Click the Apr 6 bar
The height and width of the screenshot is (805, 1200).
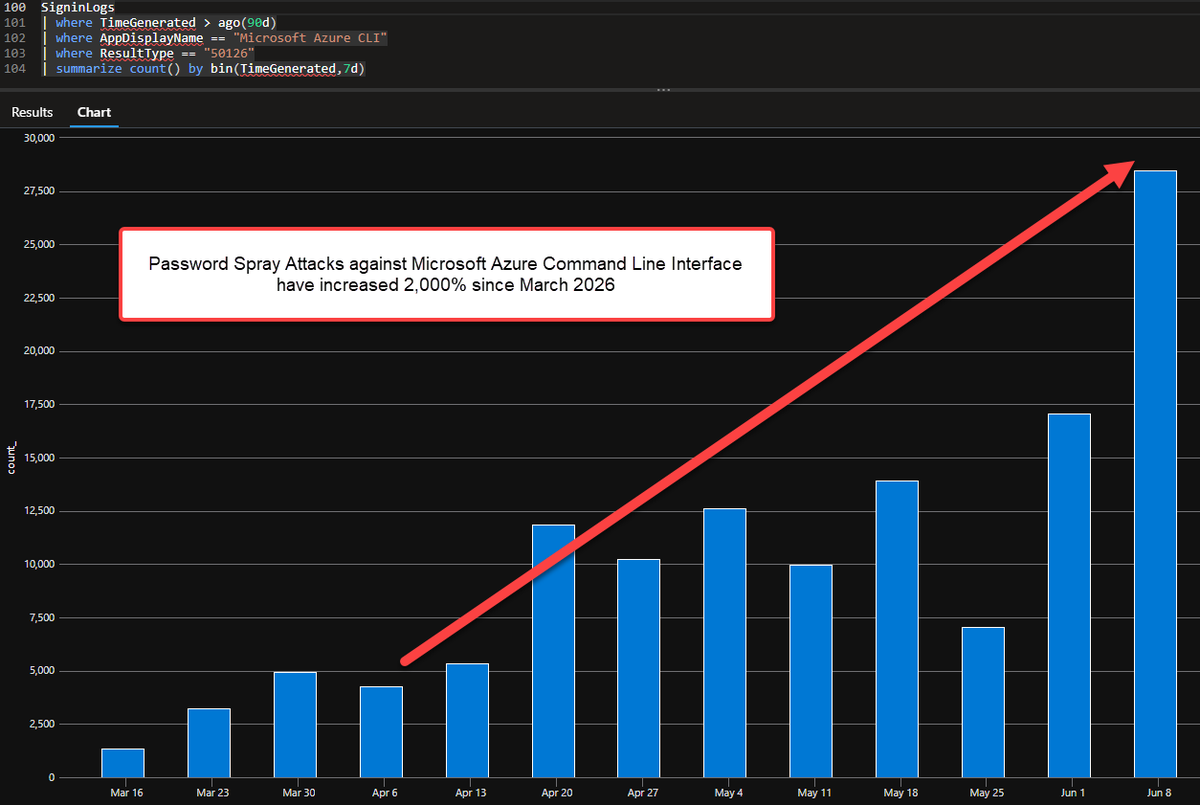tap(381, 732)
